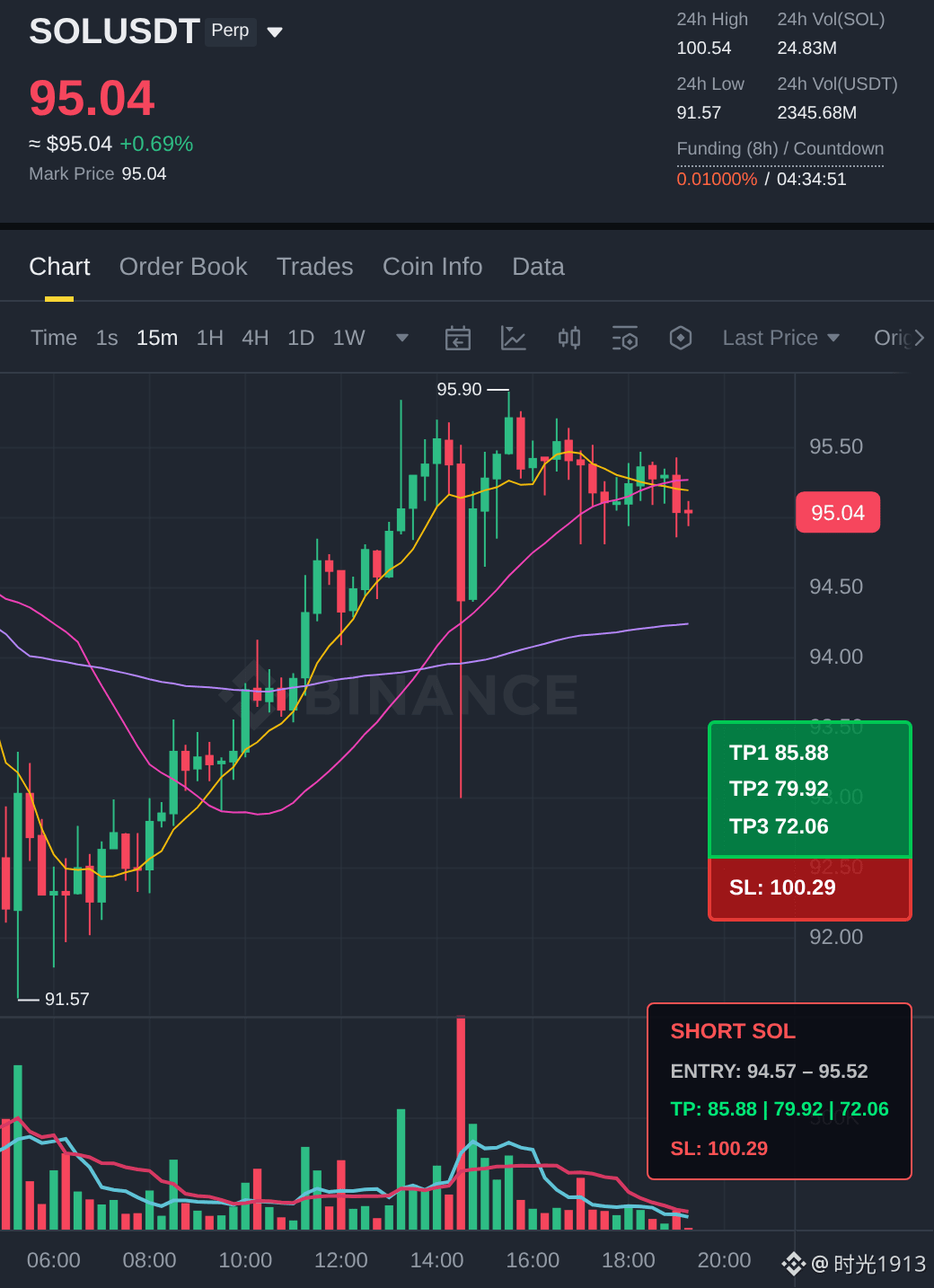Click the Funding (8h) / Countdown label
This screenshot has height=1288, width=934.
(780, 148)
